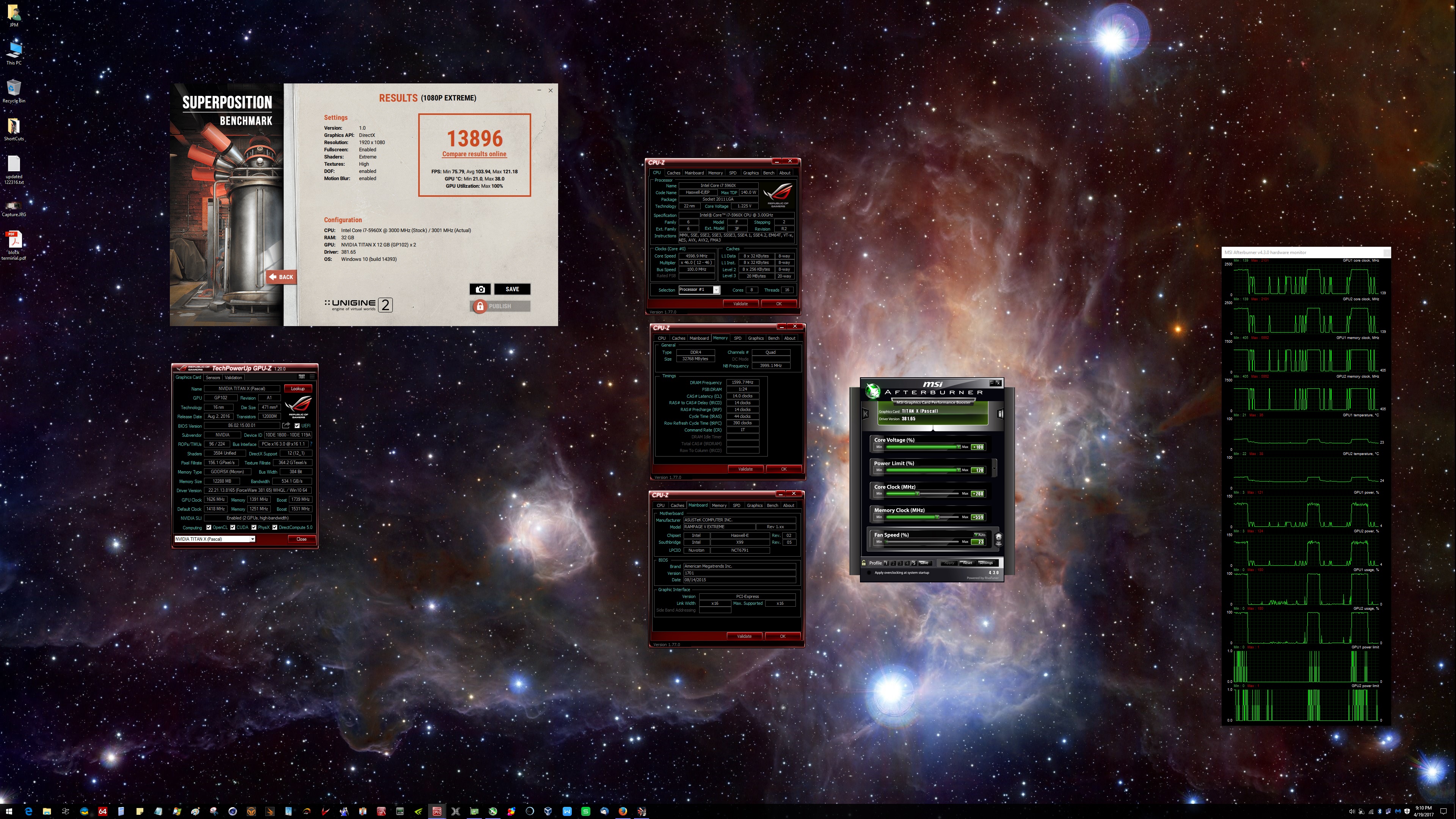Click the Afterburner profile Save button
1456x819 pixels.
click(x=926, y=563)
